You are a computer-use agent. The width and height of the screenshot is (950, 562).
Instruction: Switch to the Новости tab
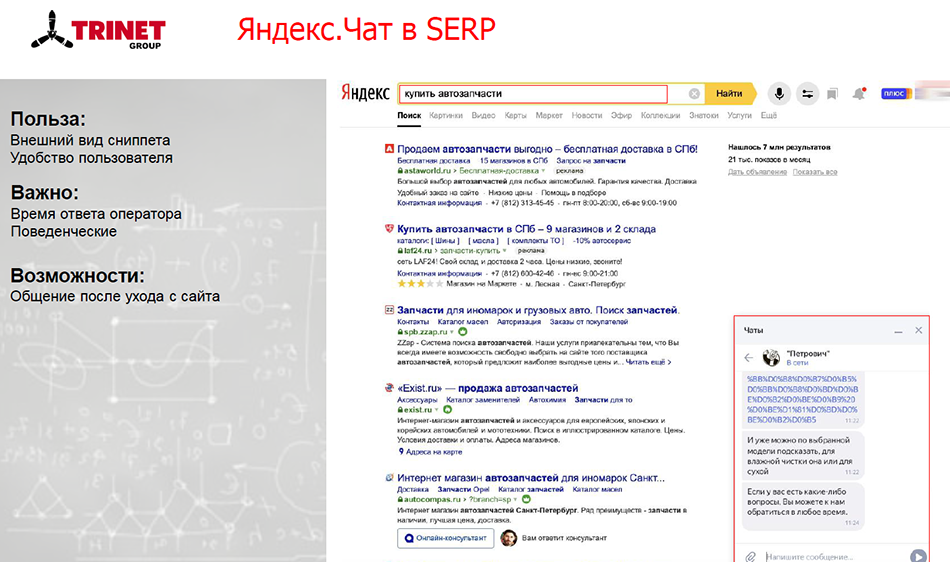586,115
